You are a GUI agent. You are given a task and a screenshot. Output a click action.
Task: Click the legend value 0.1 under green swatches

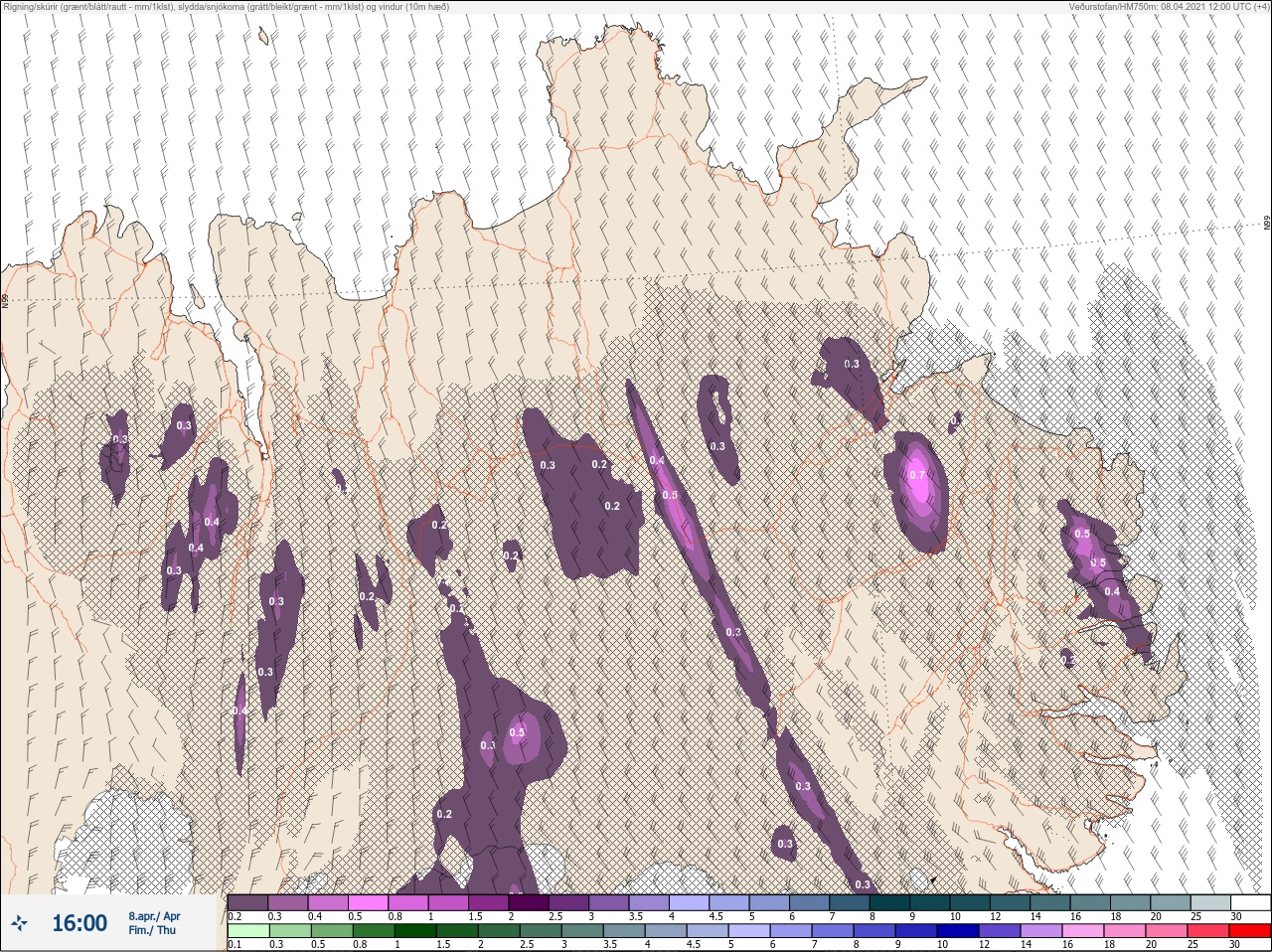235,945
